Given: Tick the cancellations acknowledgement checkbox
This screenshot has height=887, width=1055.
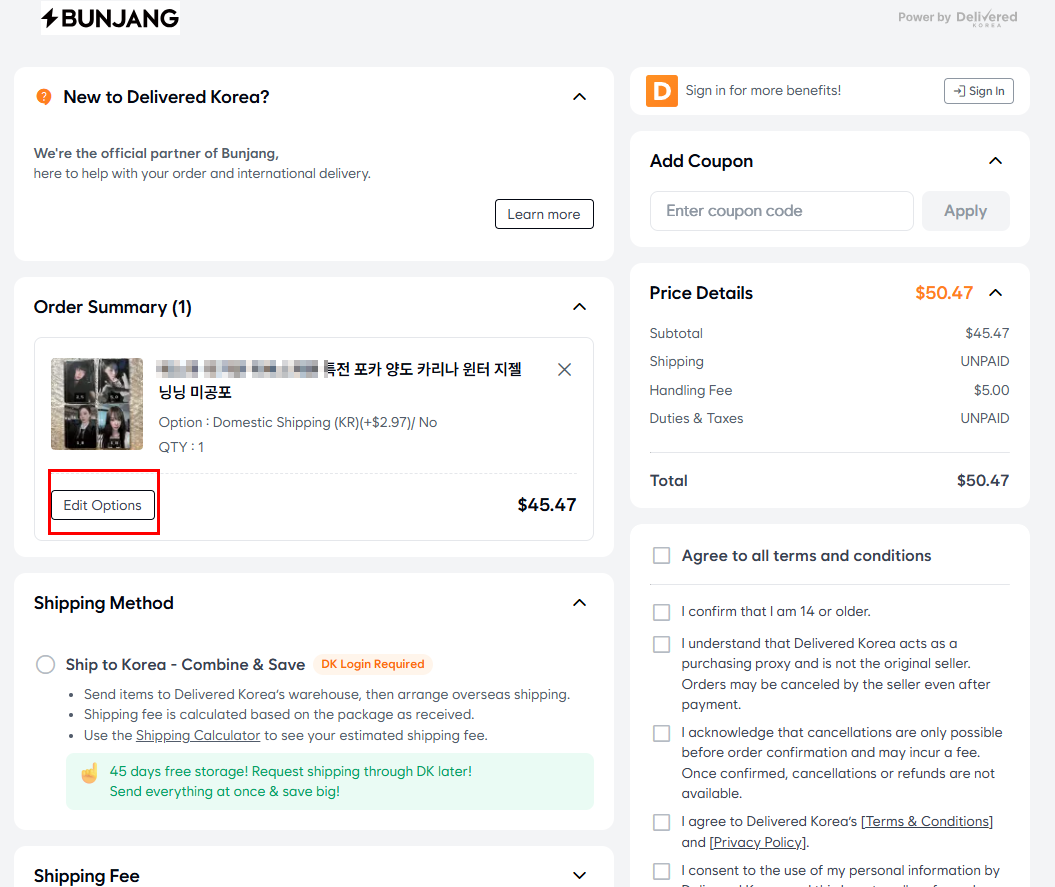Looking at the screenshot, I should 661,734.
